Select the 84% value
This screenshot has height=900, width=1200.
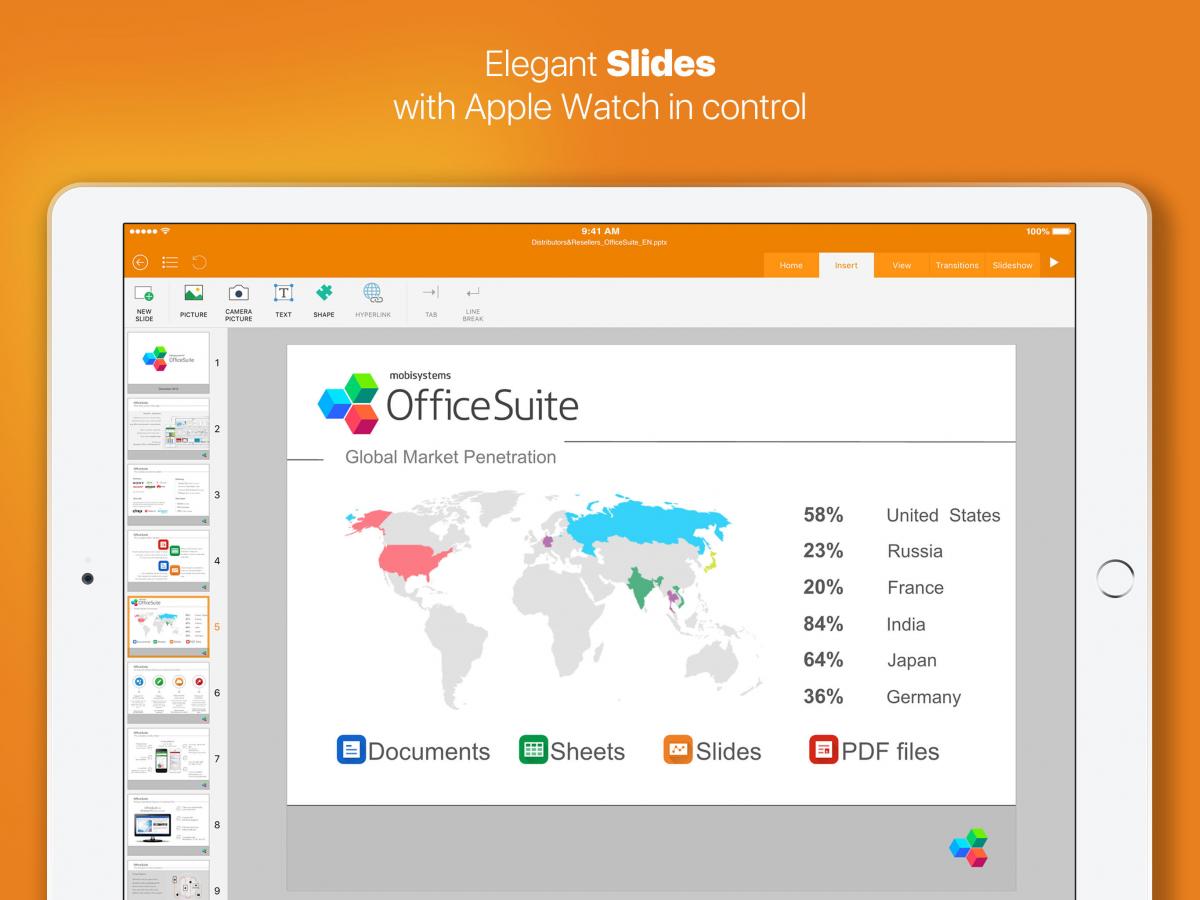[823, 624]
